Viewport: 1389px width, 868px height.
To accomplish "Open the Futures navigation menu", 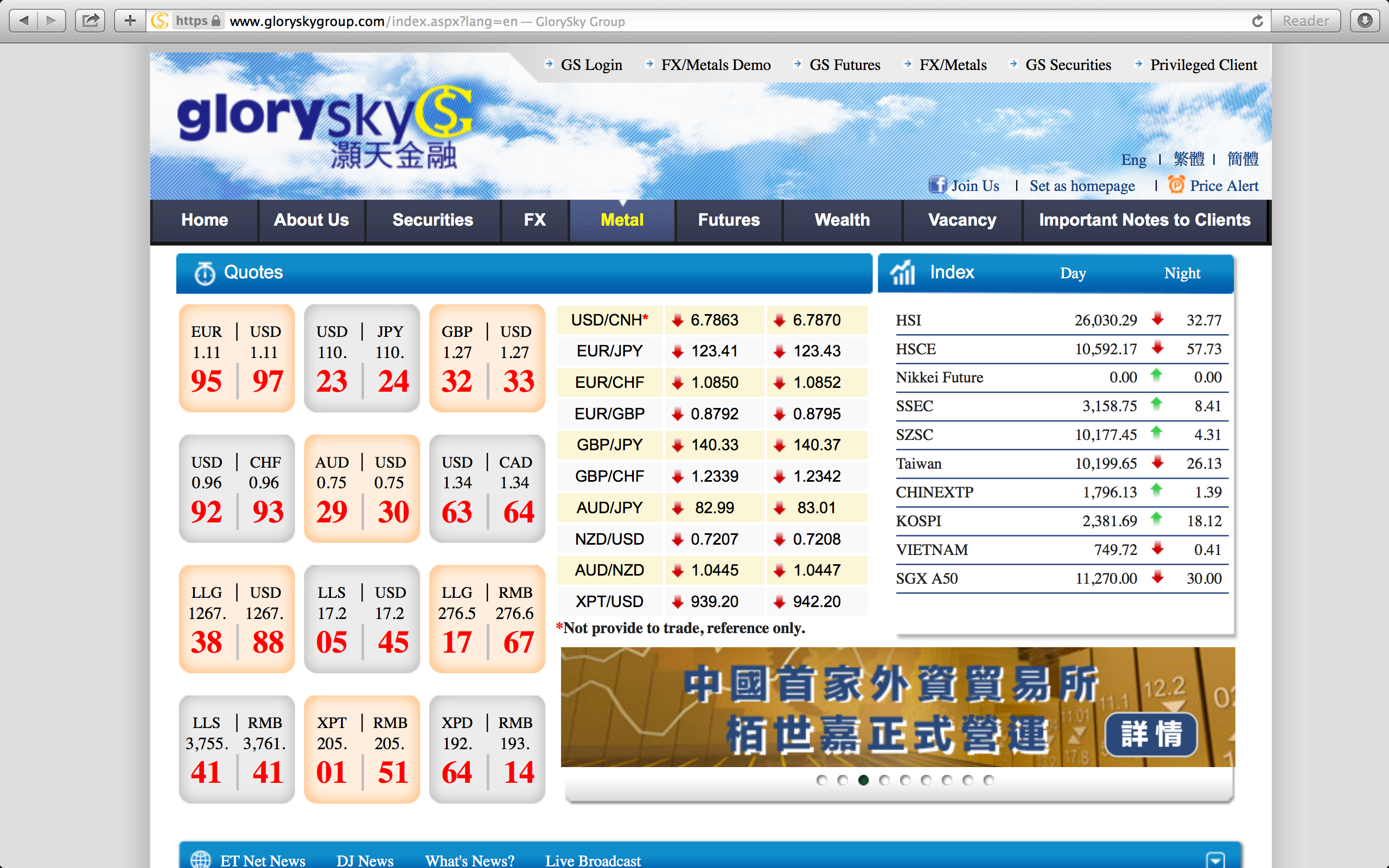I will click(x=728, y=220).
